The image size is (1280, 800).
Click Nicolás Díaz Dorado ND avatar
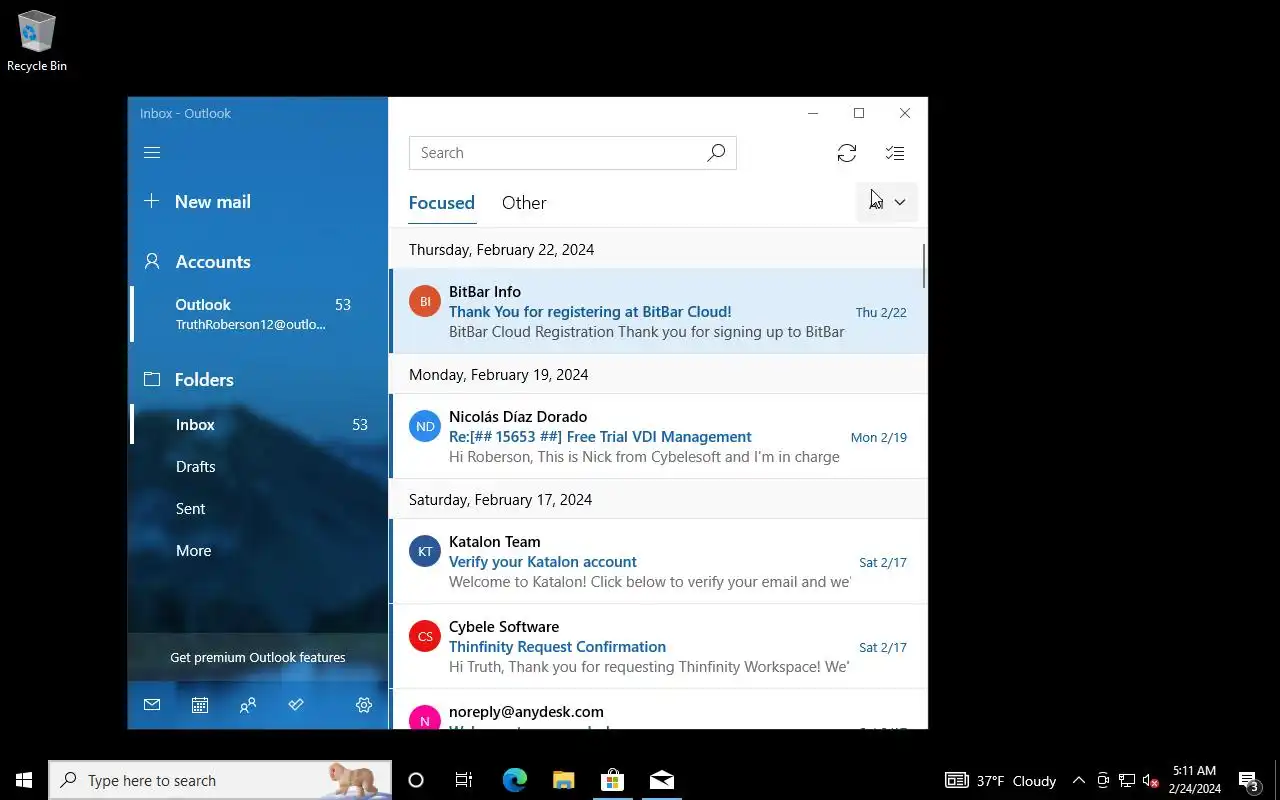[x=425, y=426]
